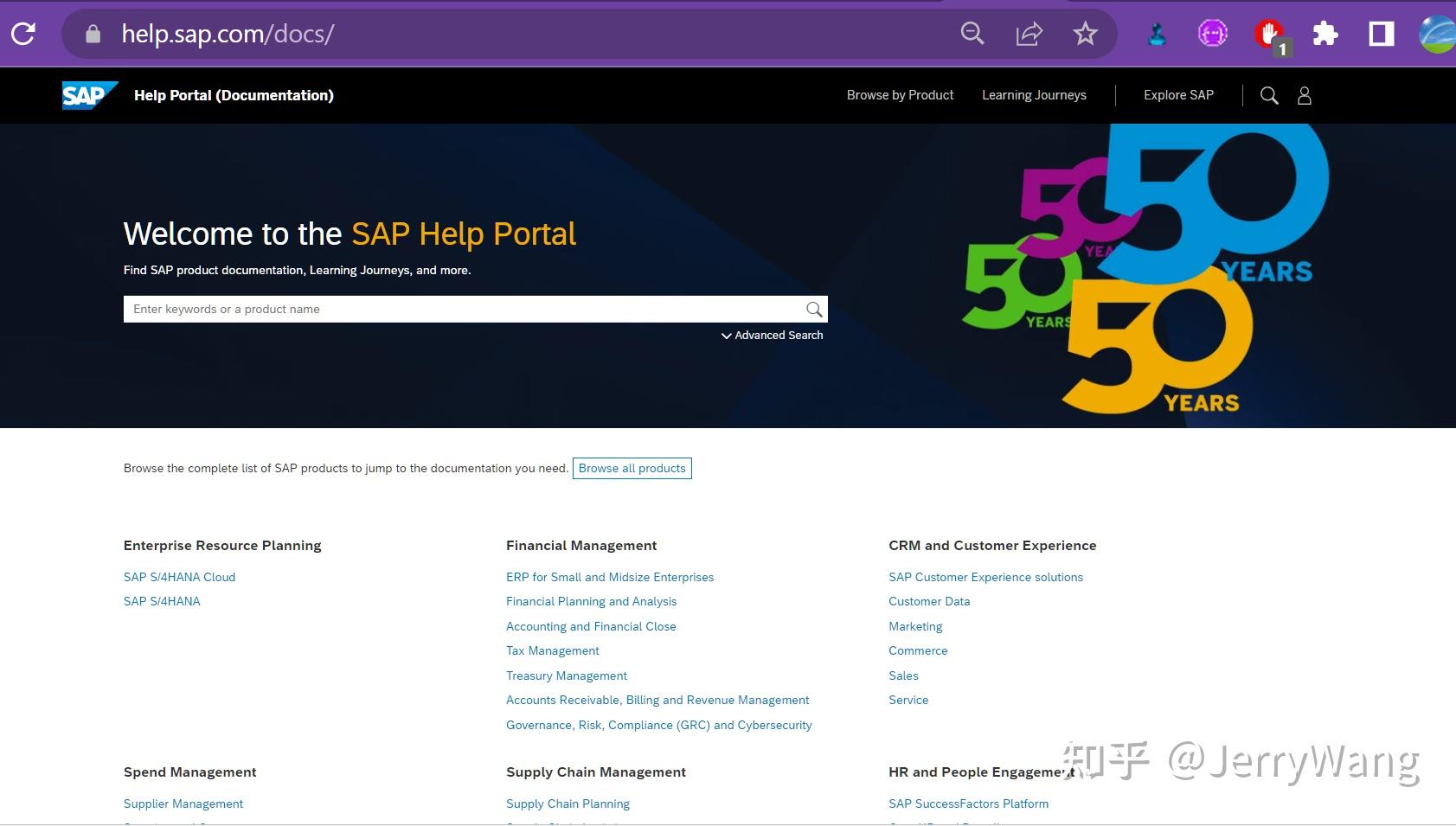
Task: Open the SAP Help Portal search icon
Action: click(1269, 95)
